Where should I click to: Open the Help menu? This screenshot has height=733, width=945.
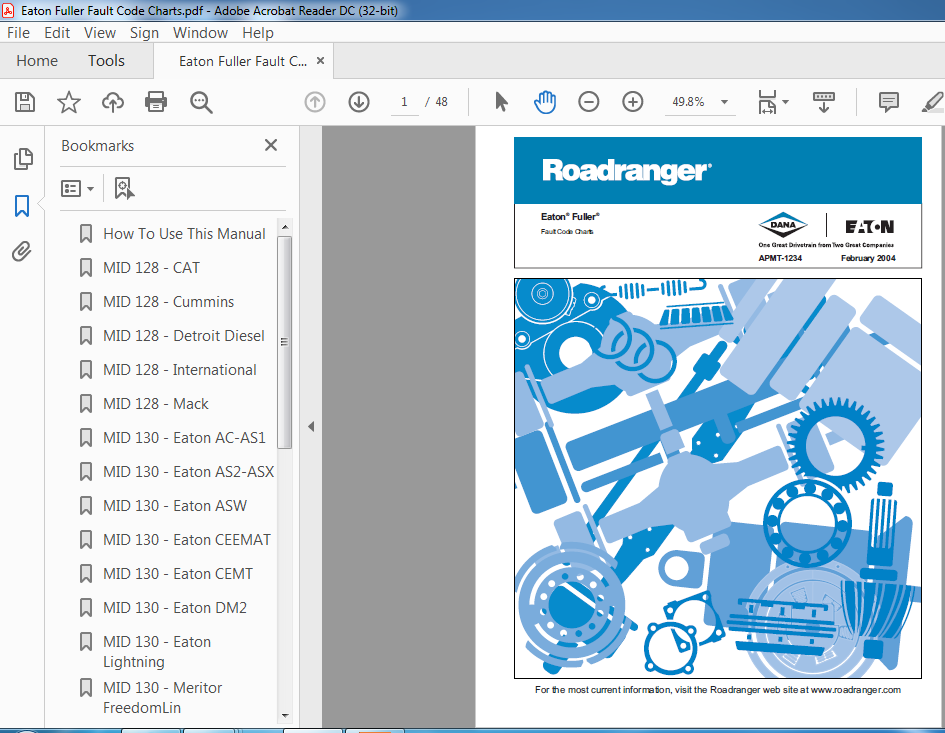click(x=258, y=33)
